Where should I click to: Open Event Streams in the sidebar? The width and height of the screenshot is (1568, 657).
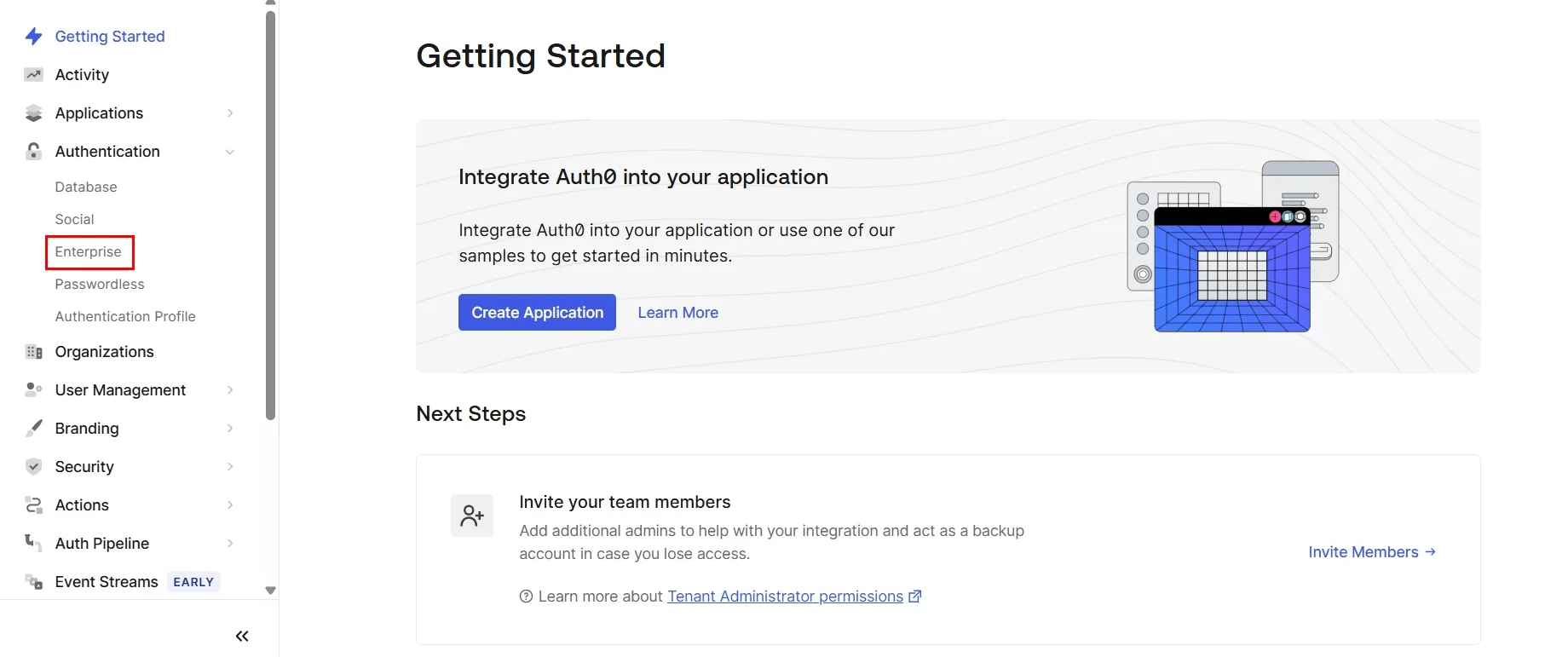pos(107,581)
